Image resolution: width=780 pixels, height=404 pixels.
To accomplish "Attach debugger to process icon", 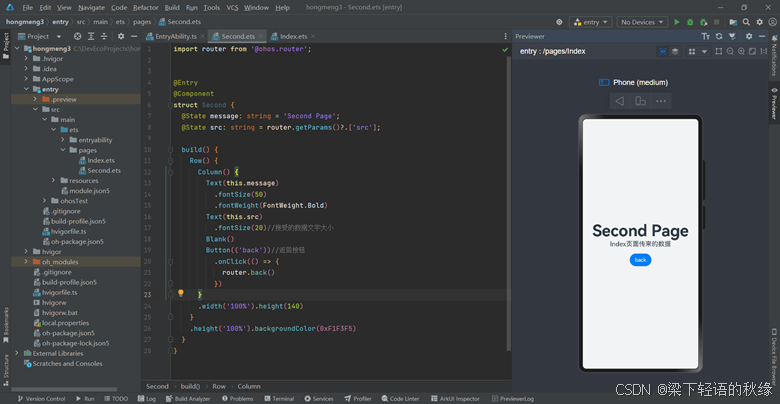I will coord(703,22).
